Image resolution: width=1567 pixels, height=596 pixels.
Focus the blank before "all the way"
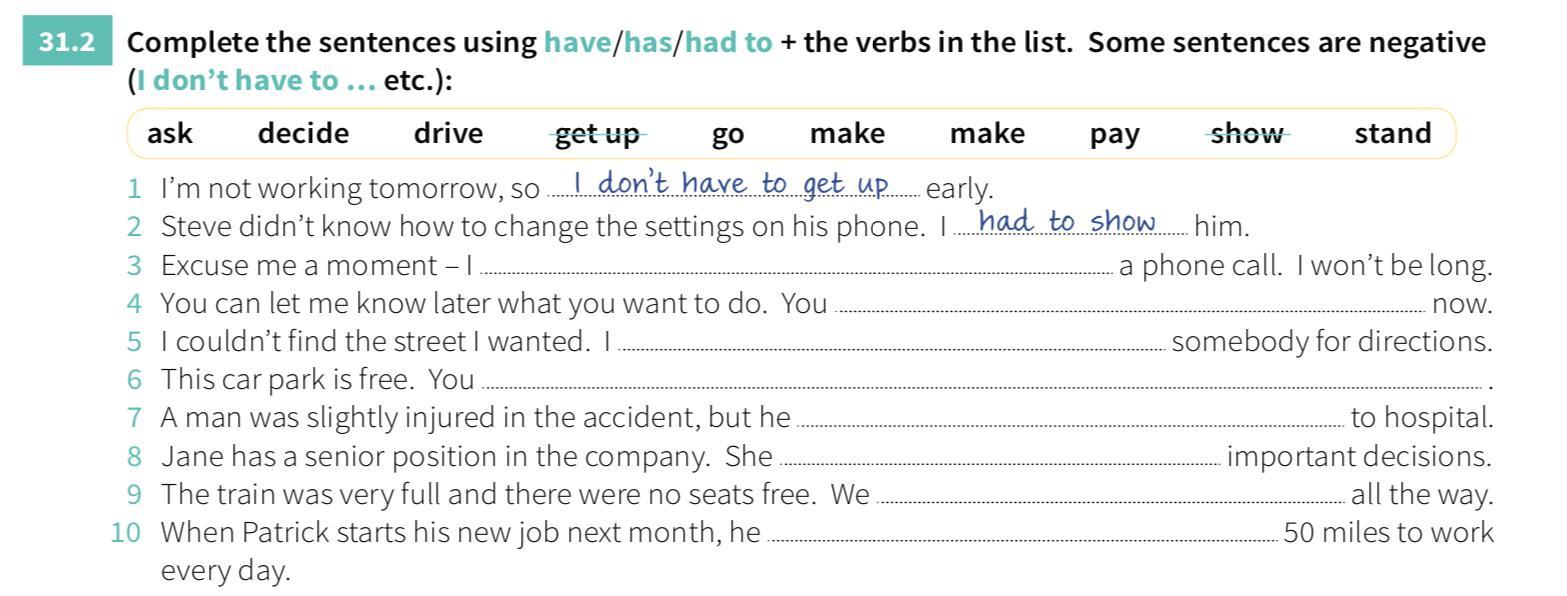point(1110,496)
